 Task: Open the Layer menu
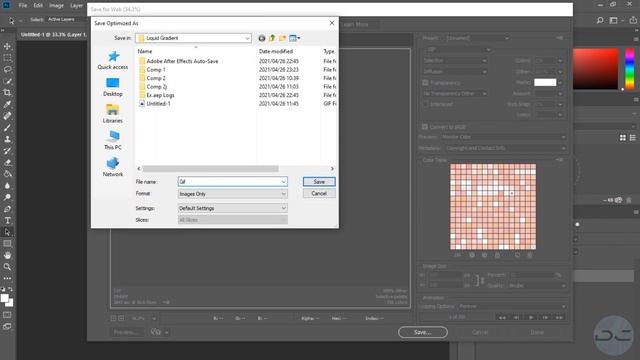(76, 5)
